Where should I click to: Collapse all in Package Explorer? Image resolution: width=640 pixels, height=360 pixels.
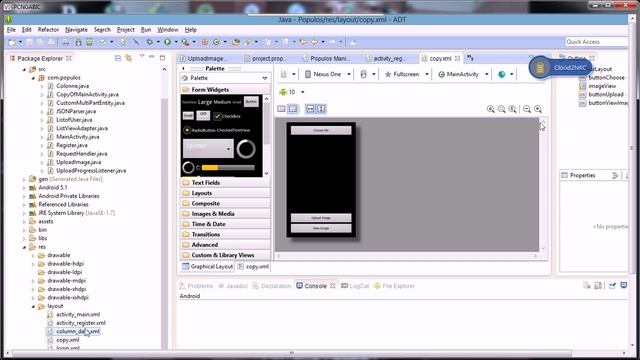coord(118,58)
